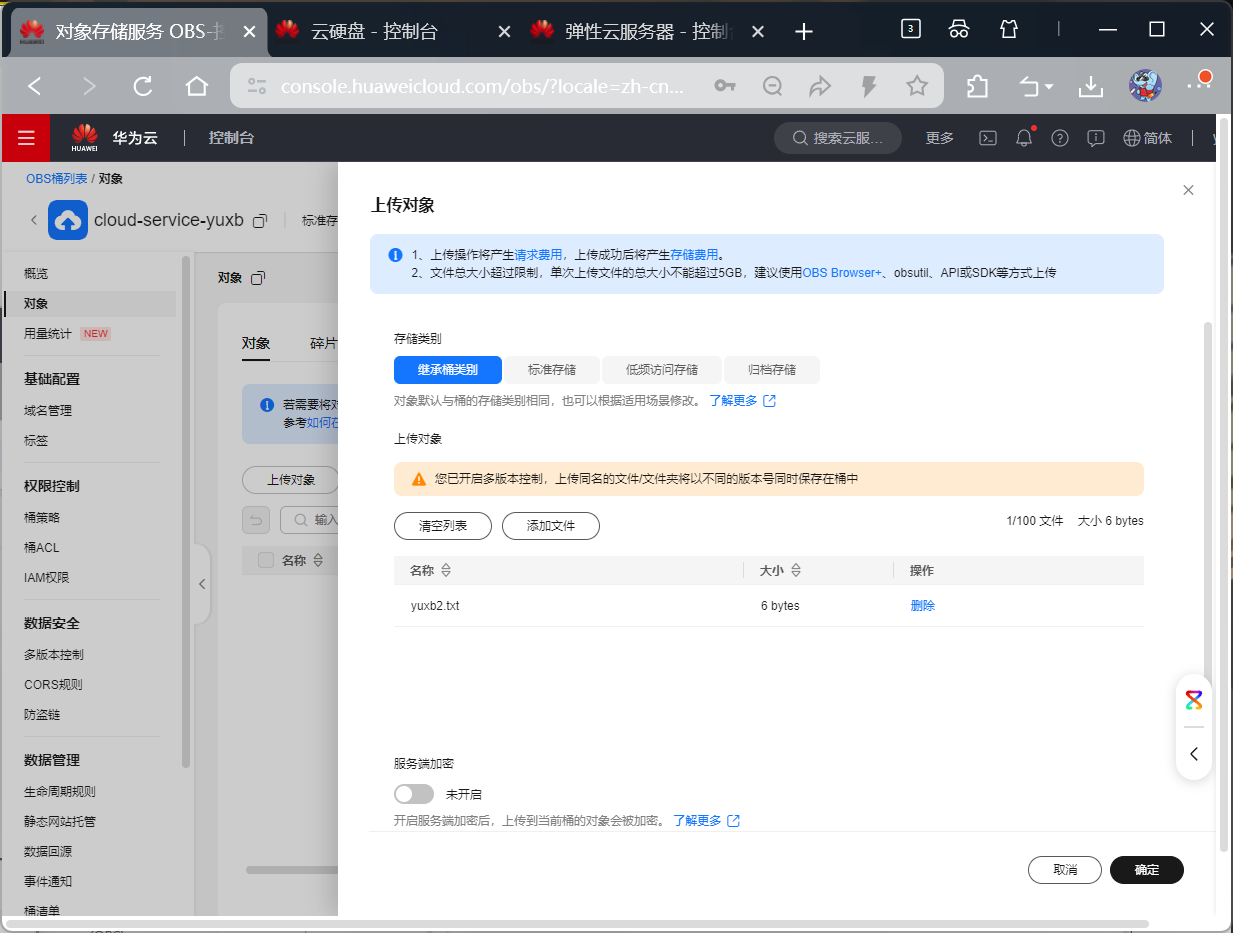The width and height of the screenshot is (1233, 933).
Task: Open 生命周期规则 in the sidebar
Action: point(60,791)
